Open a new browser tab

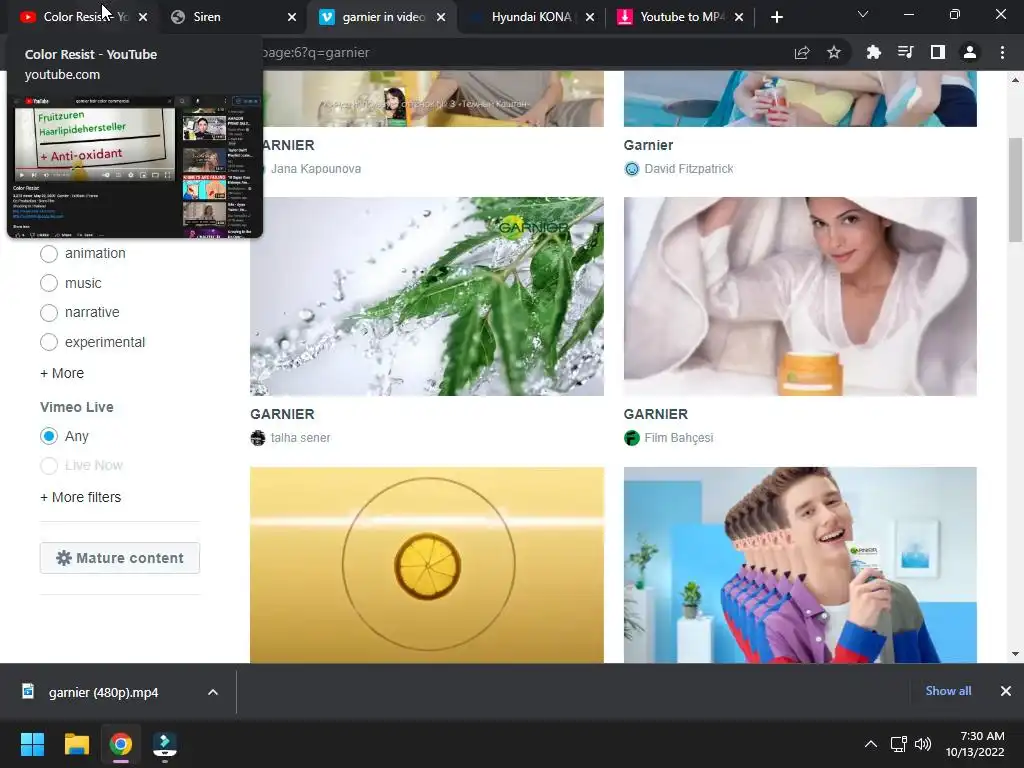[776, 17]
